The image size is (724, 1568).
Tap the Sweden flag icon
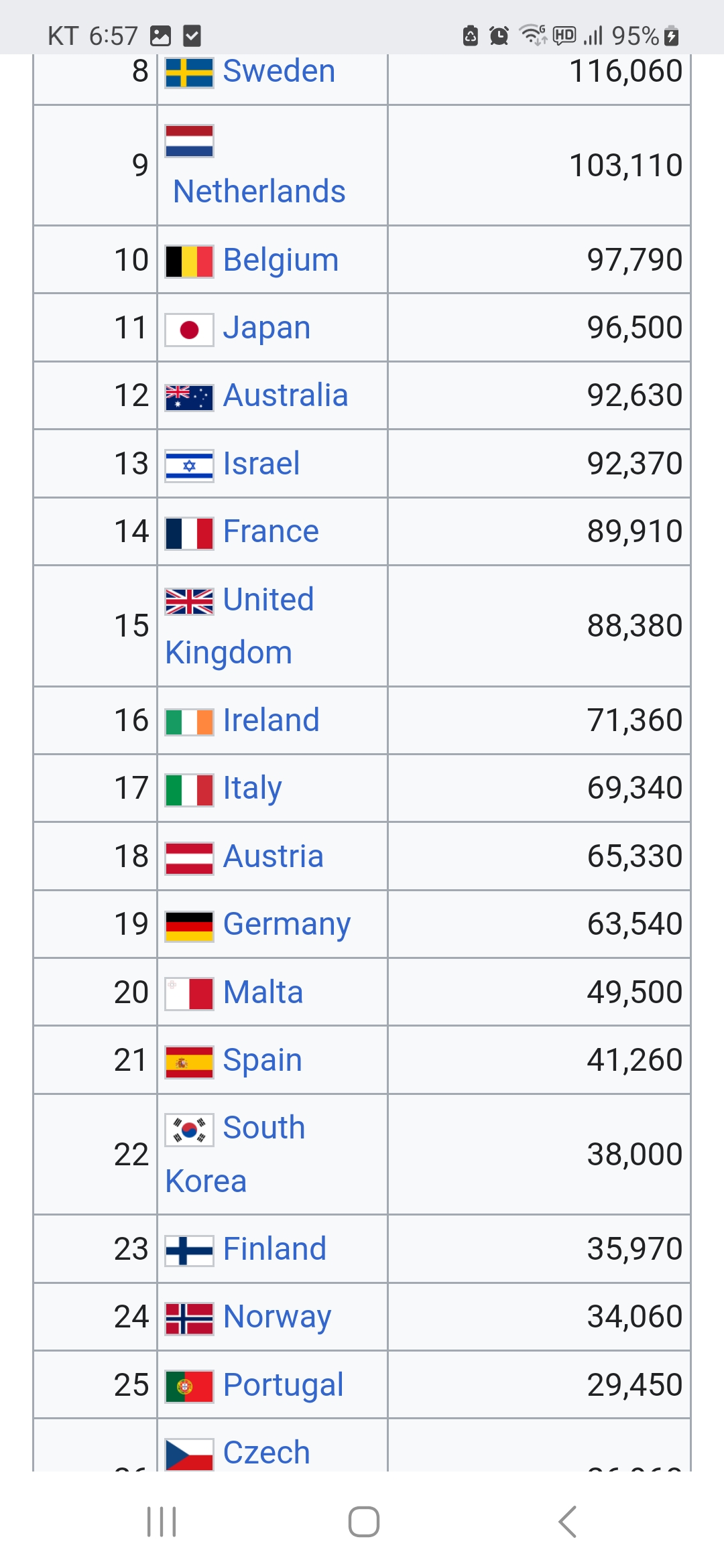190,72
